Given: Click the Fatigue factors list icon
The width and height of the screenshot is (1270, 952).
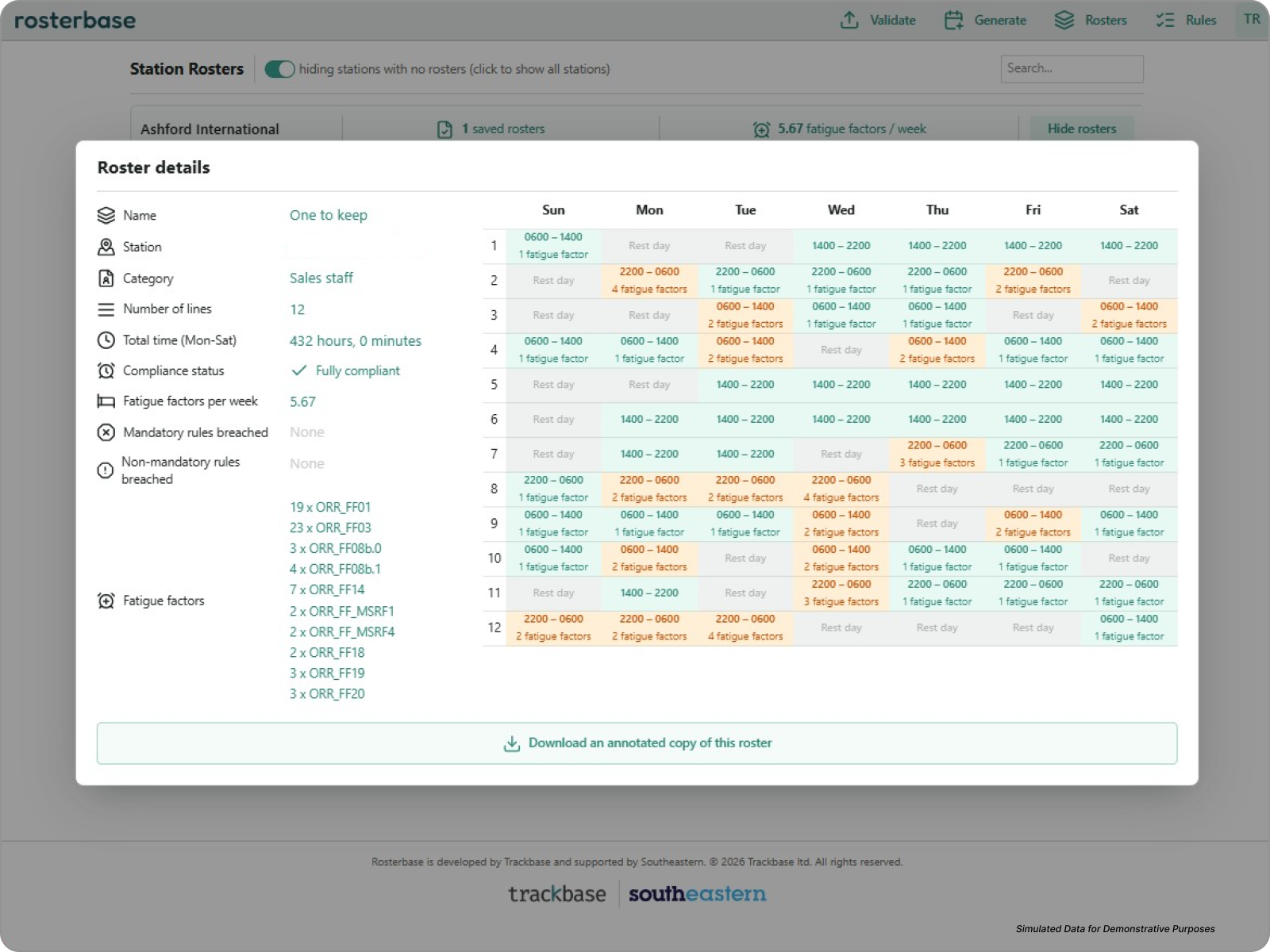Looking at the screenshot, I should [x=106, y=601].
